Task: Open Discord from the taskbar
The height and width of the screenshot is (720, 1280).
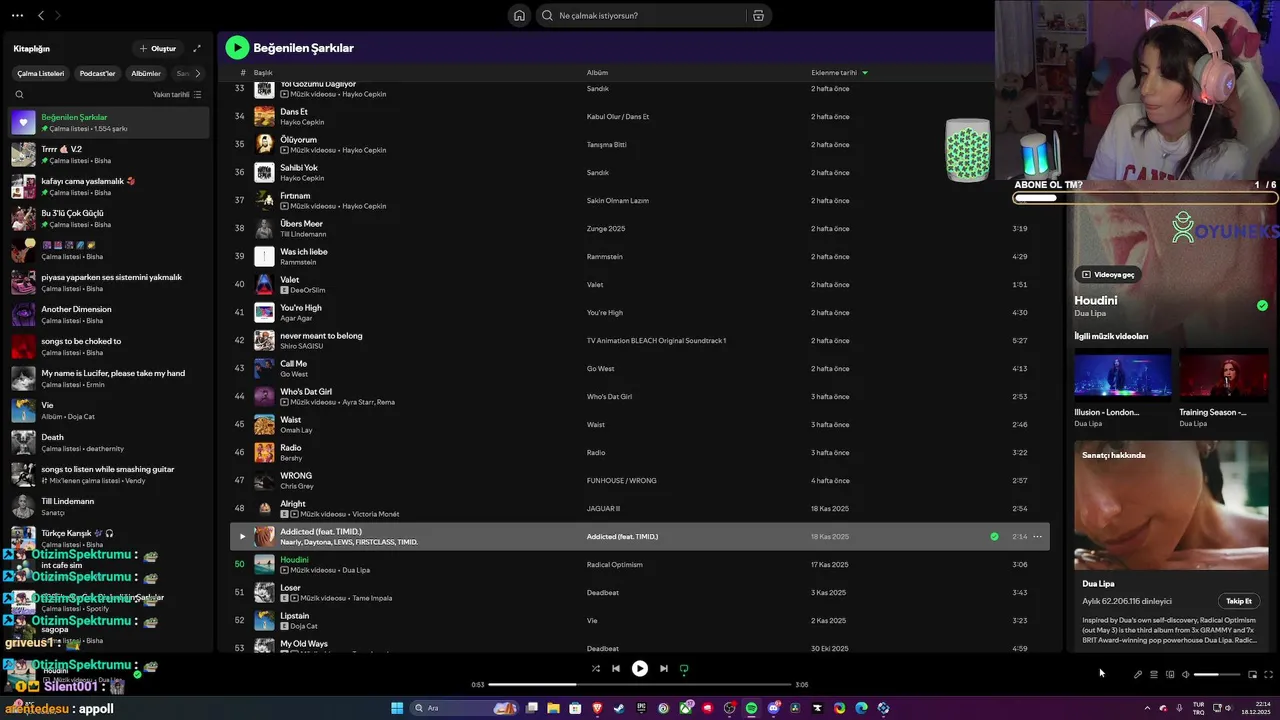Action: coord(774,708)
